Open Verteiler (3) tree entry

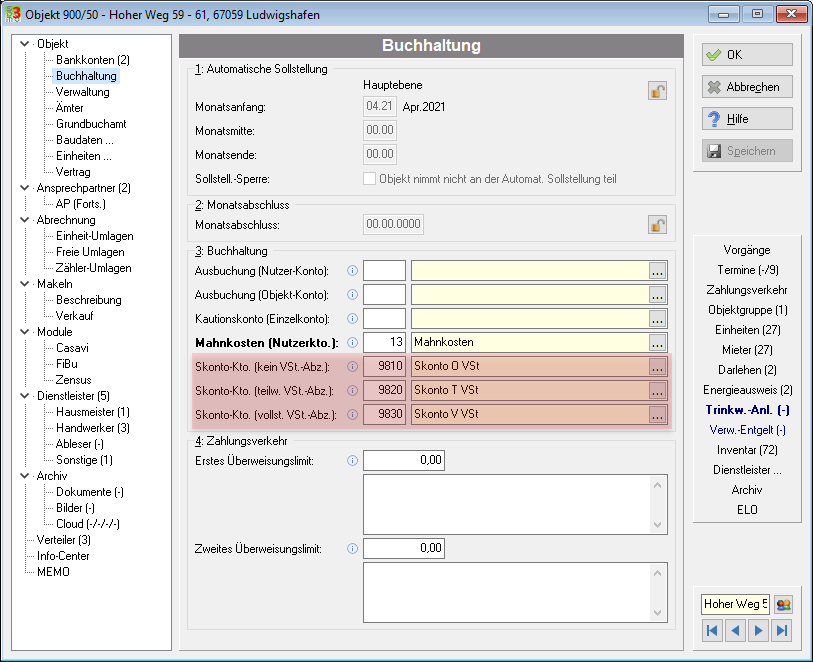click(64, 540)
